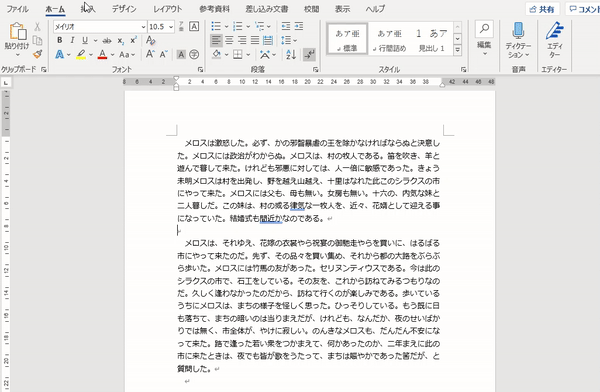Viewport: 600px width, 392px height.
Task: Align text right
Action: tap(242, 40)
